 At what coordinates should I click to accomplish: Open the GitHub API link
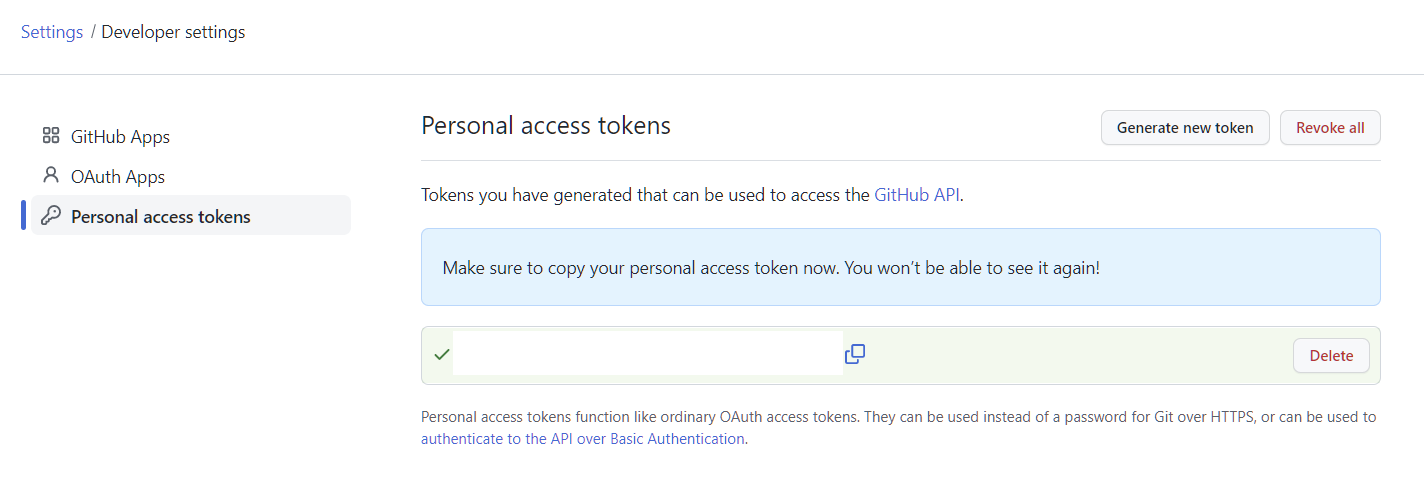click(917, 195)
